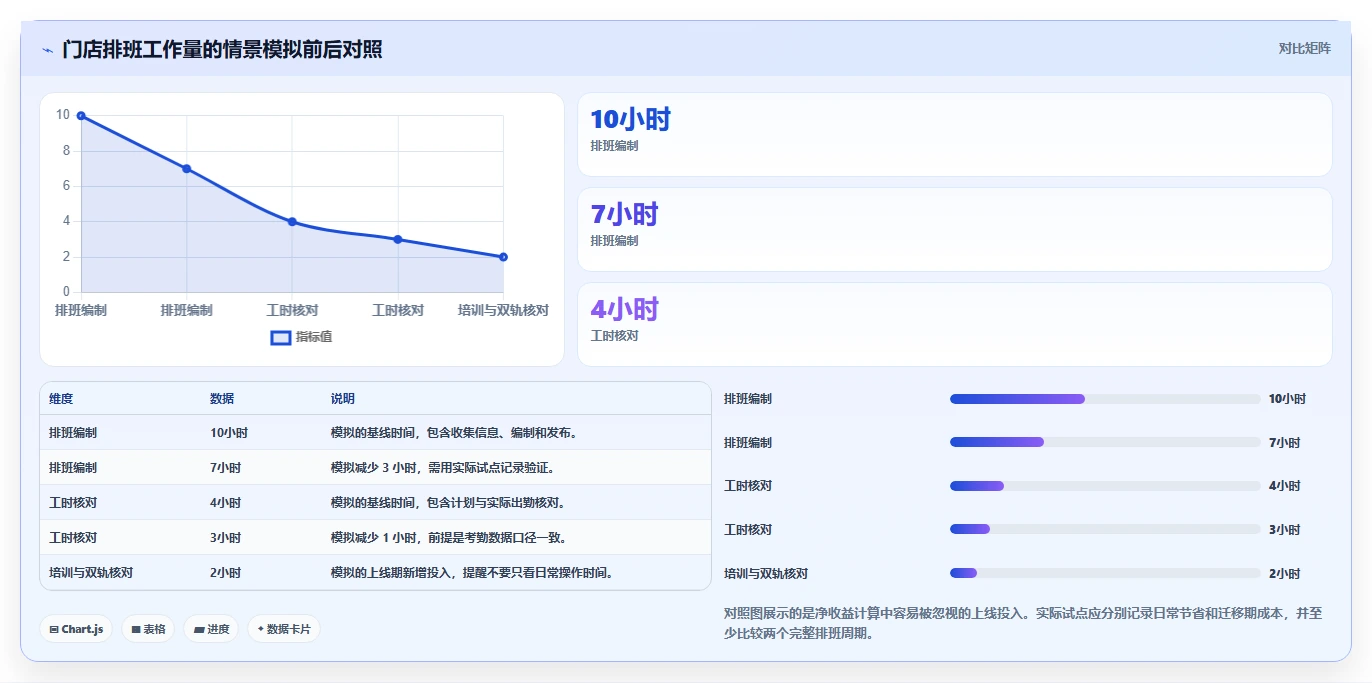Open the 4小时 stat card
Screen dimensions: 1372x683
tap(955, 325)
